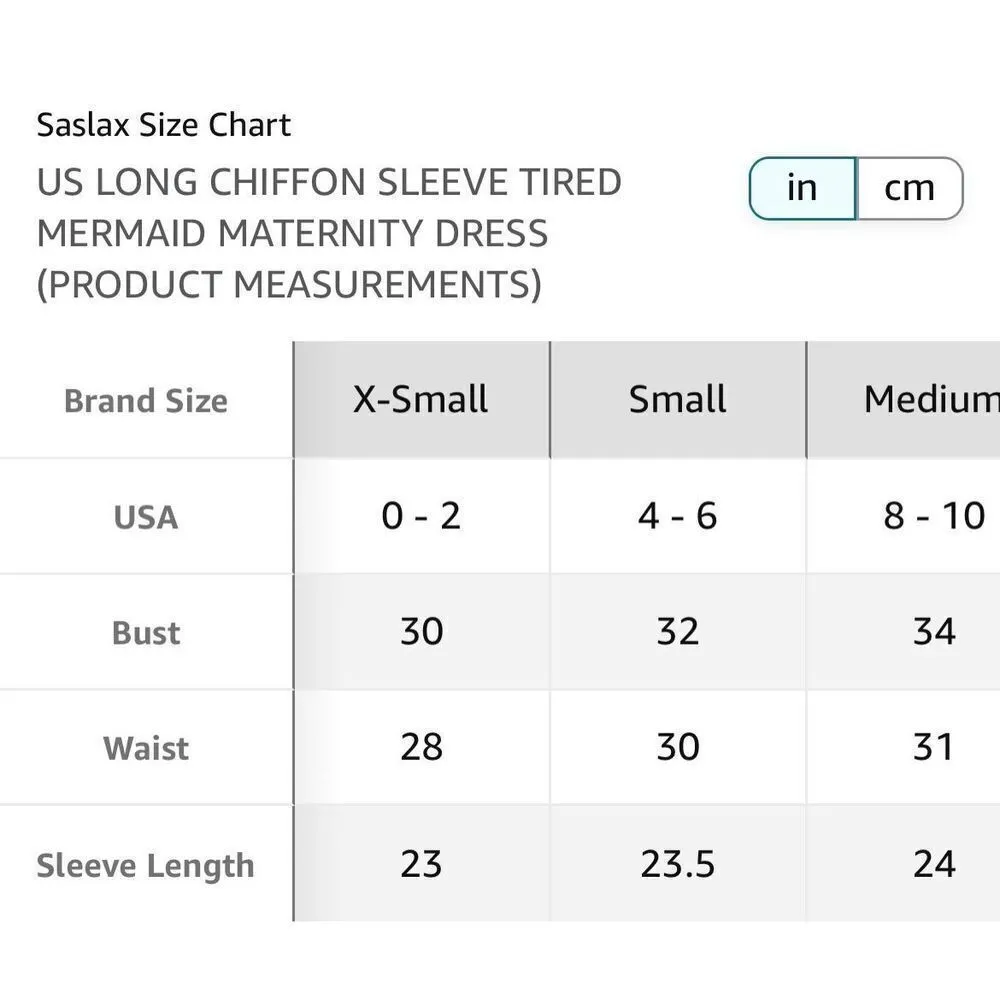The image size is (1000, 1000).
Task: Select the 4 - 6 USA size cell
Action: point(677,517)
